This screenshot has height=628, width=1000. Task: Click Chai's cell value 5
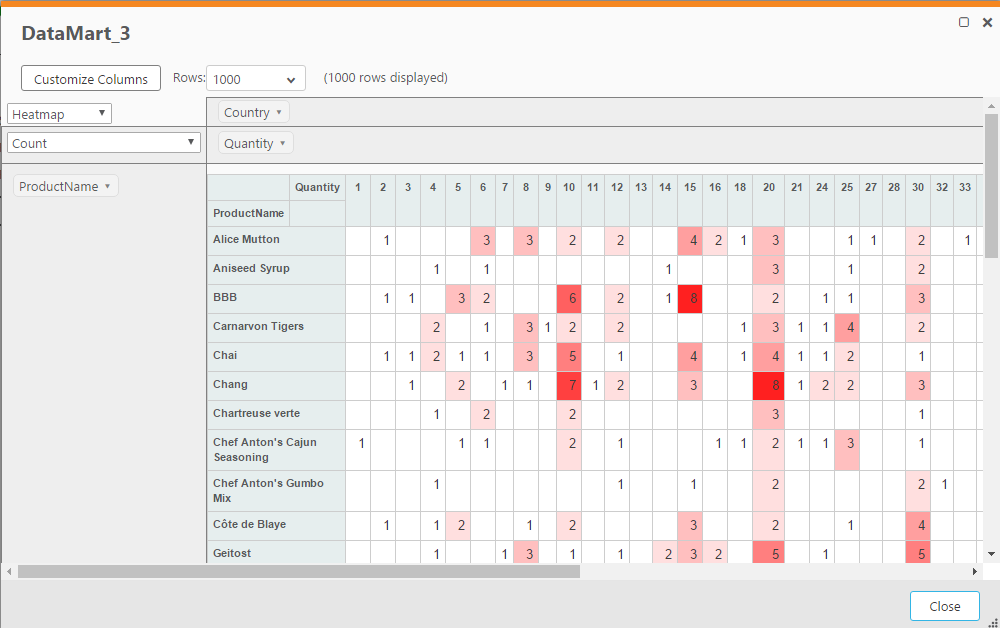click(569, 356)
